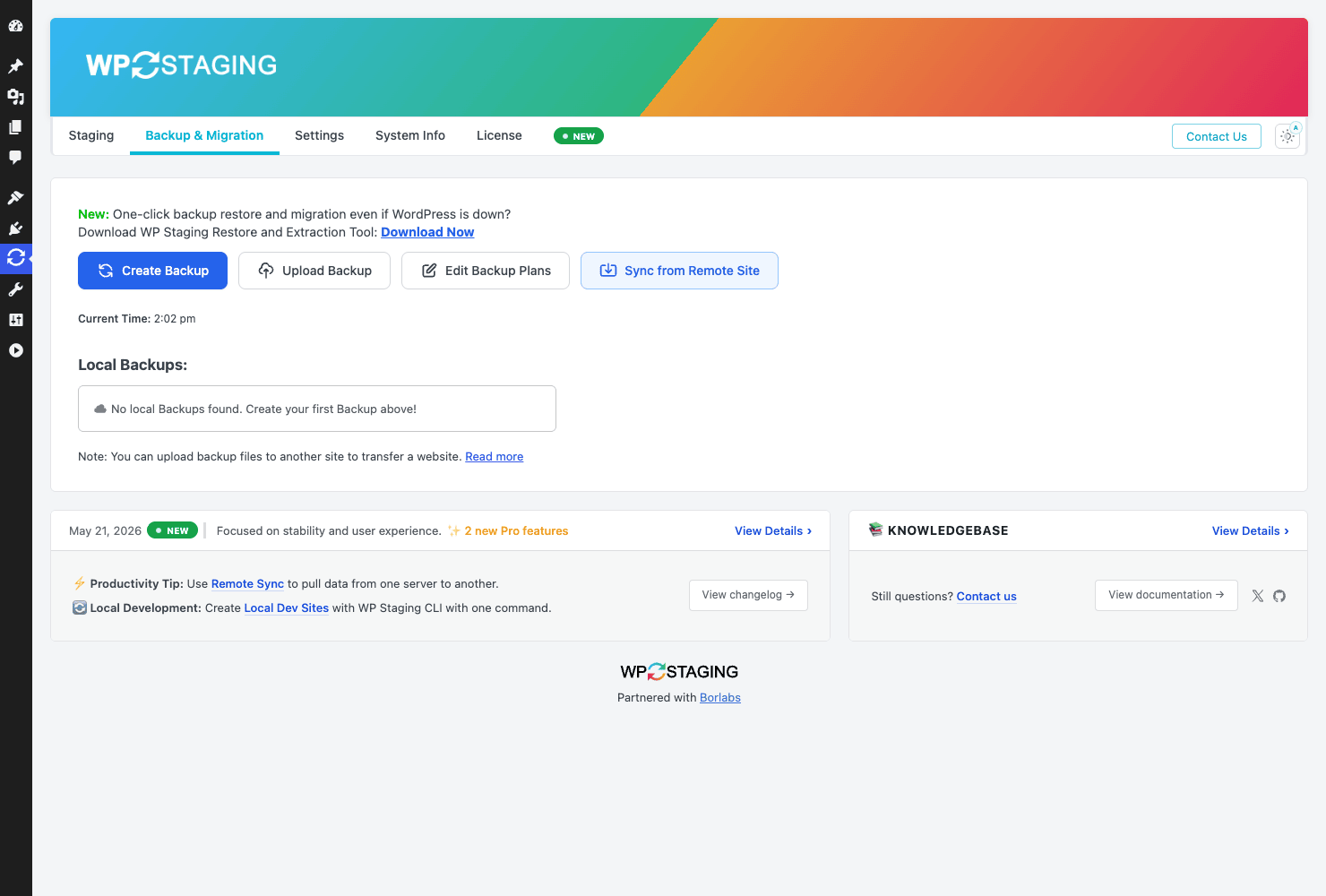Screen dimensions: 1326x896
Task: Click the green NEW badge in the tab bar
Action: 579,136
